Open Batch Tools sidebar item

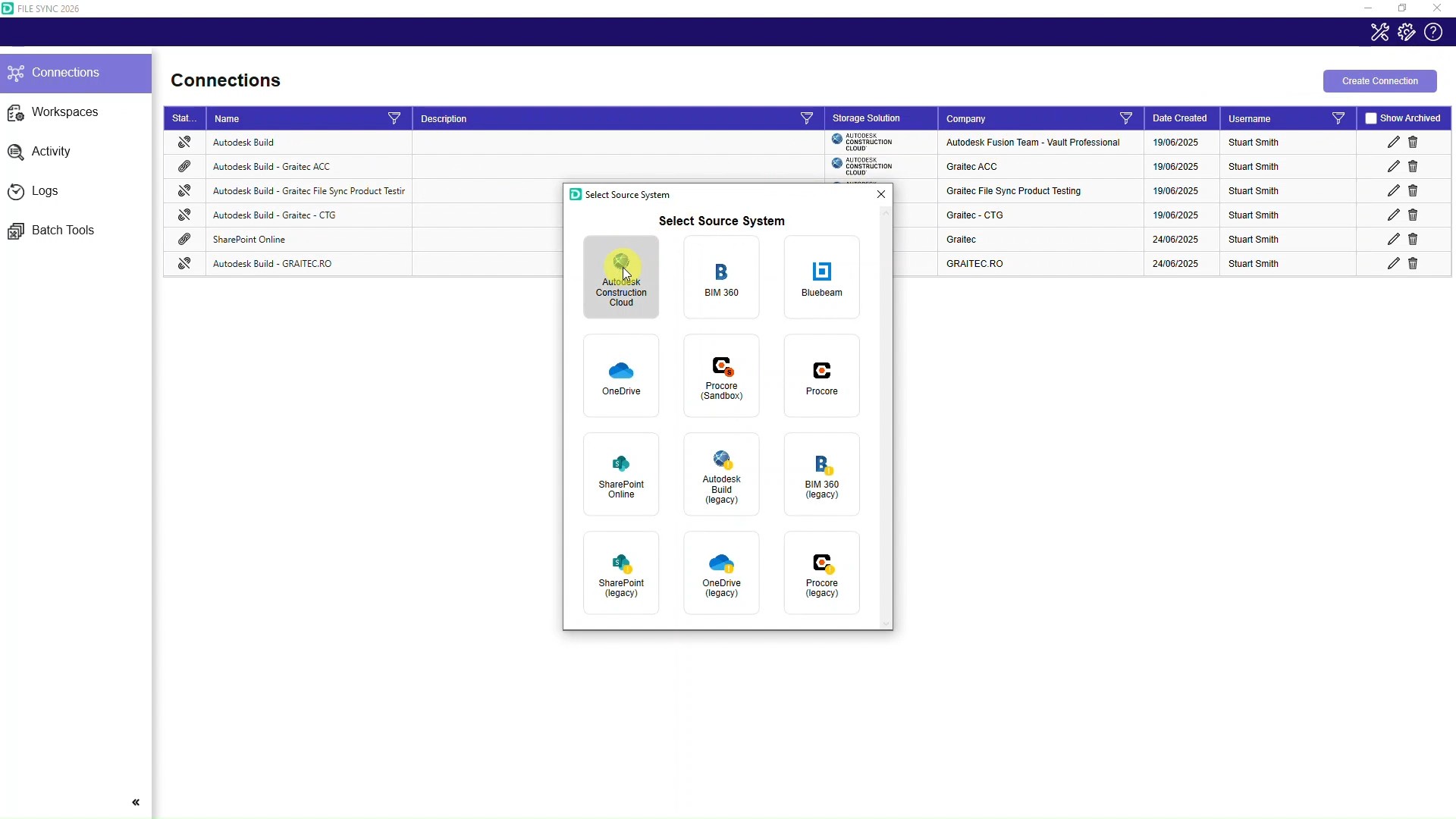pyautogui.click(x=63, y=231)
